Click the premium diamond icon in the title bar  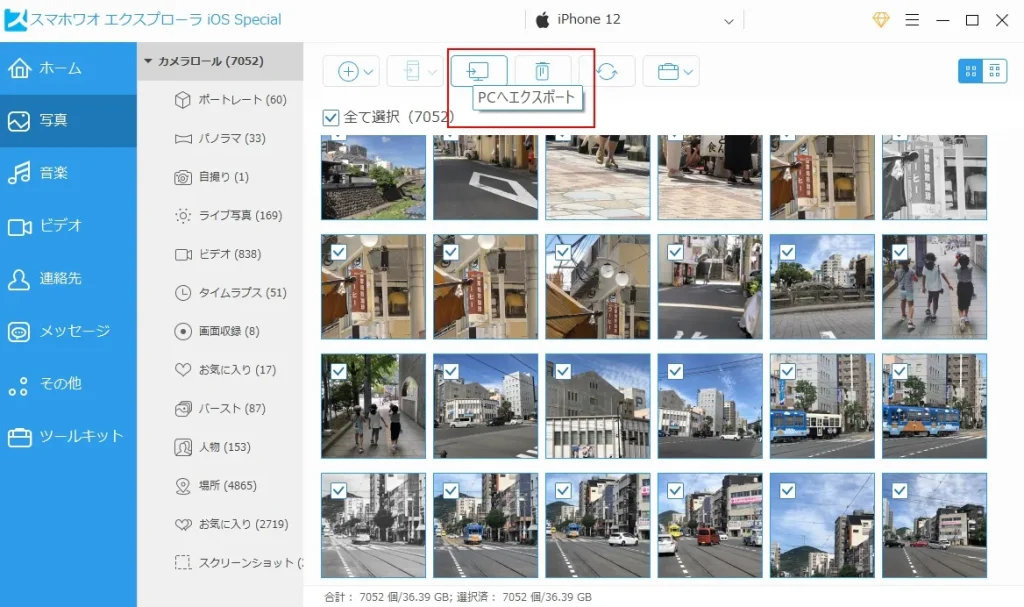(880, 18)
